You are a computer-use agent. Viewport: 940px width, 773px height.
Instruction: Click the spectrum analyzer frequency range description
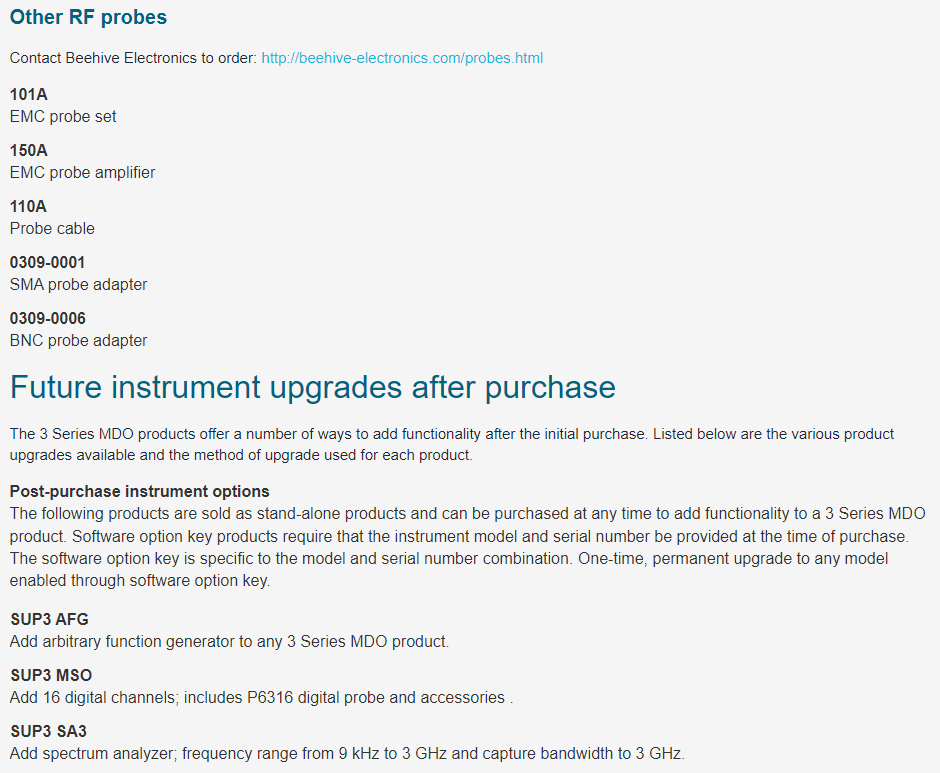347,753
